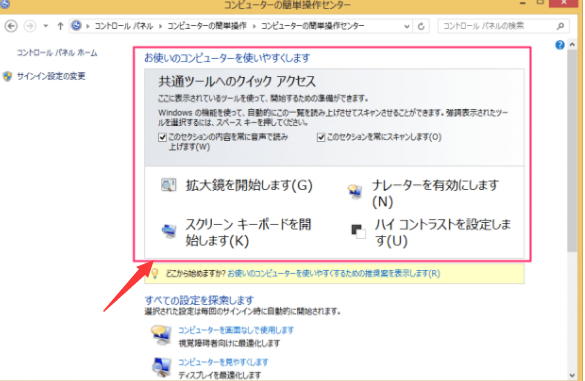585x381 pixels.
Task: Click ディスプレイを最適化します description text
Action: (219, 375)
